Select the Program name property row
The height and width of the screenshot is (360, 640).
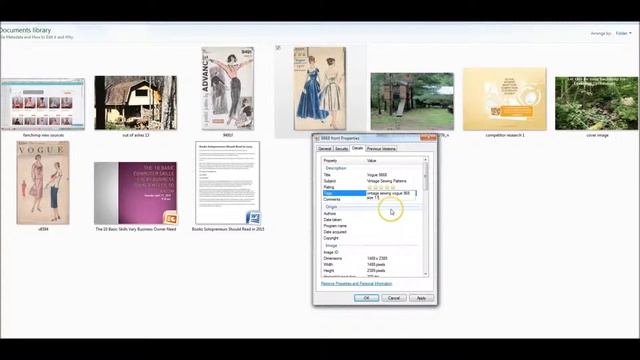coord(372,226)
